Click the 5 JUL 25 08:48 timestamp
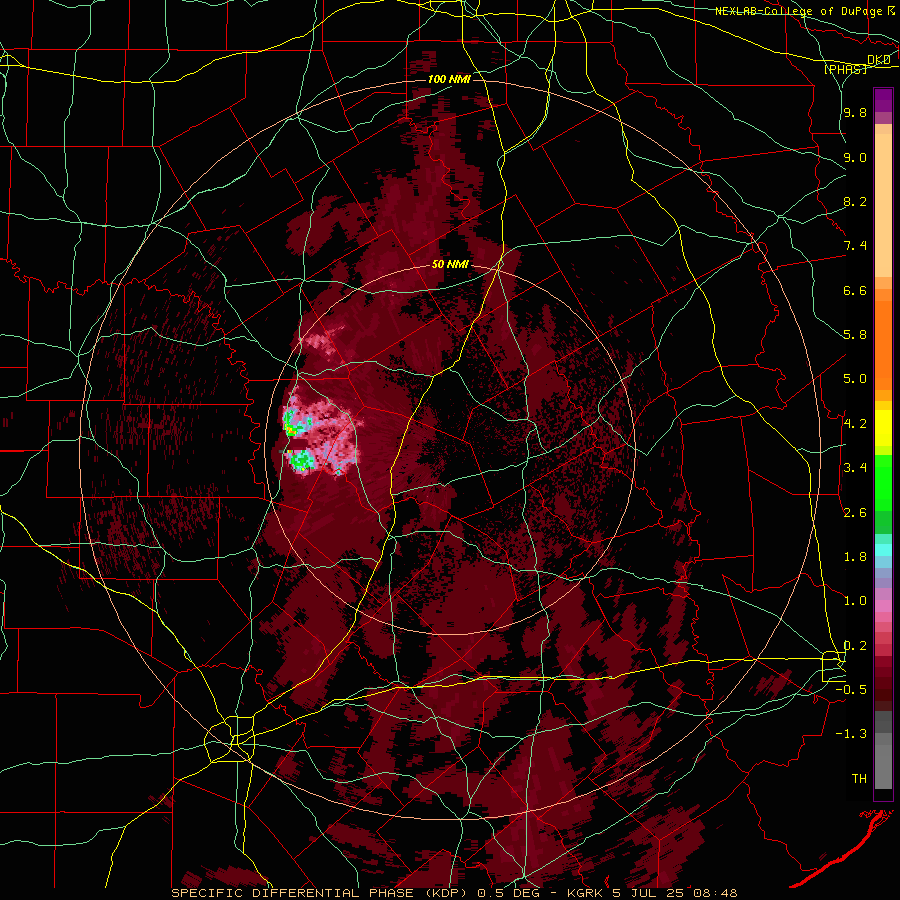The height and width of the screenshot is (900, 900). coord(675,893)
